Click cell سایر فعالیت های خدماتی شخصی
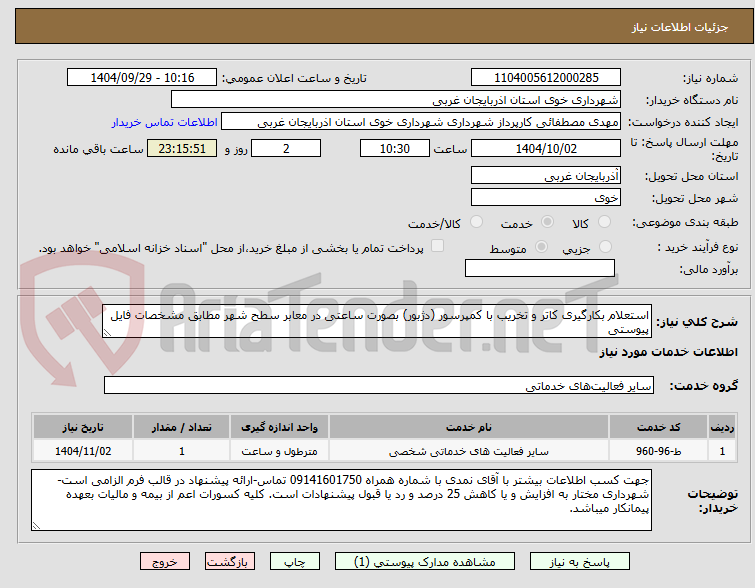The height and width of the screenshot is (588, 755). tap(469, 451)
